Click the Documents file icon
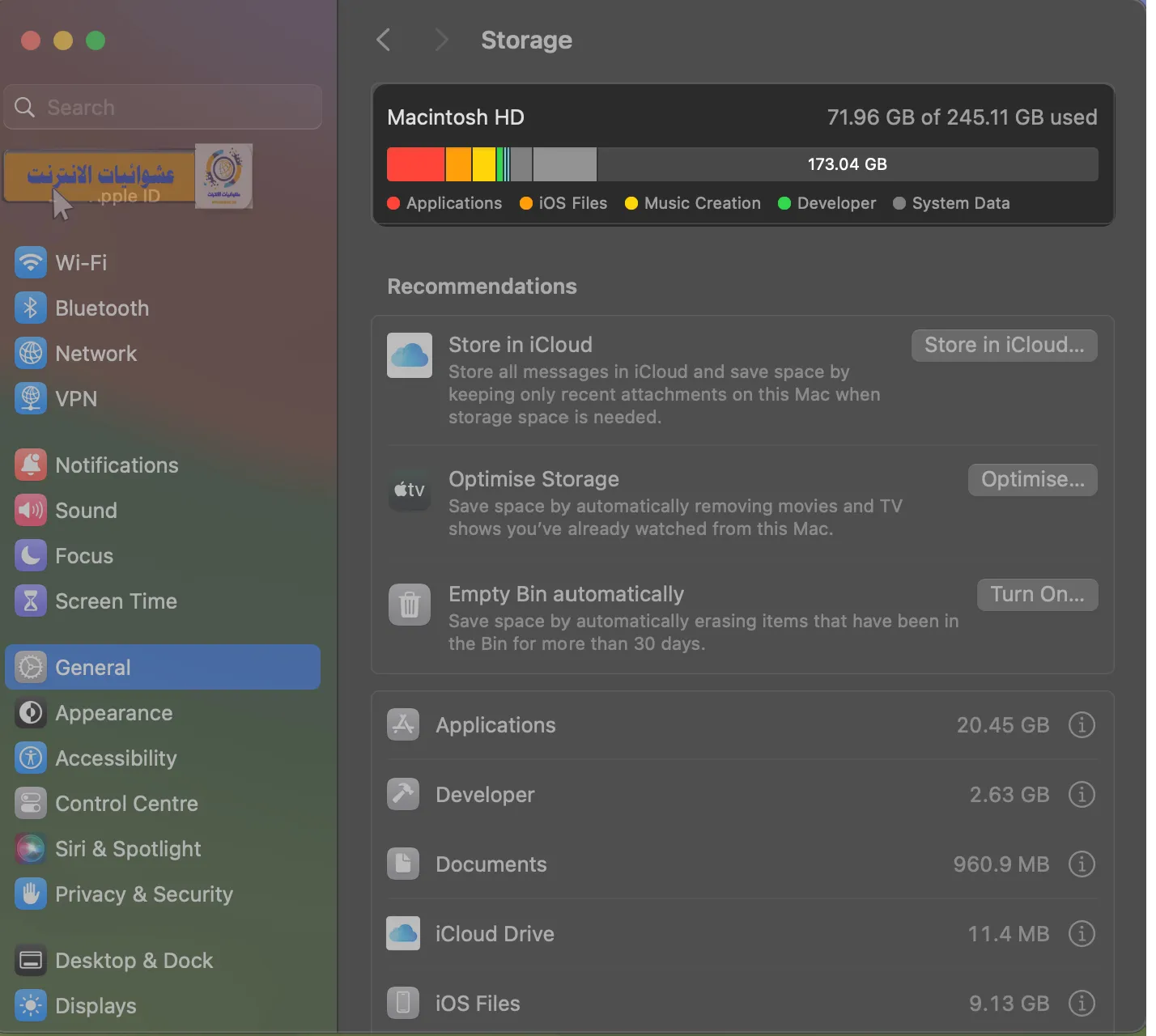The height and width of the screenshot is (1036, 1156). point(403,864)
